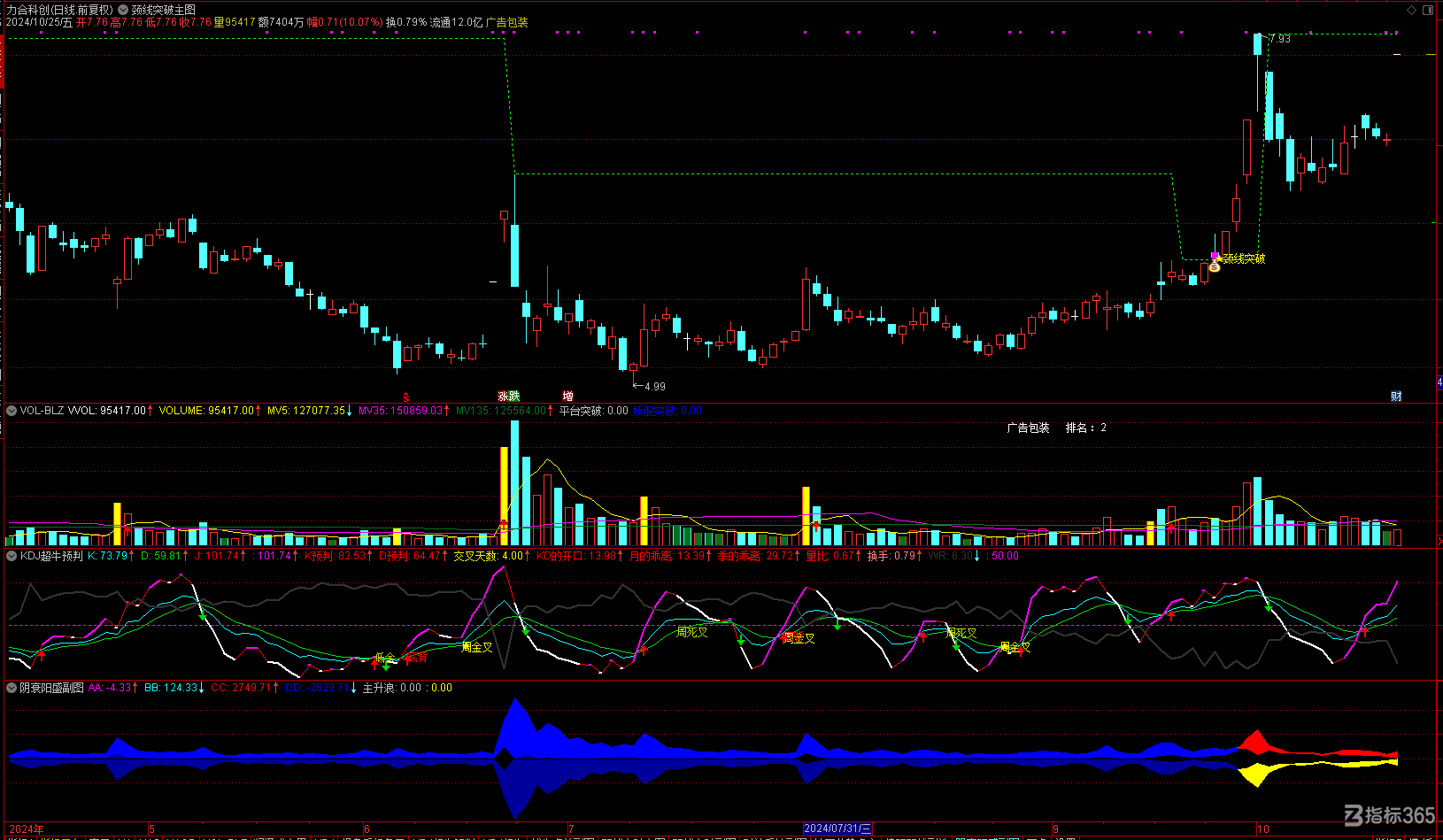Click the 排名: 2 ranking text
This screenshot has height=840, width=1443.
coord(1086,428)
